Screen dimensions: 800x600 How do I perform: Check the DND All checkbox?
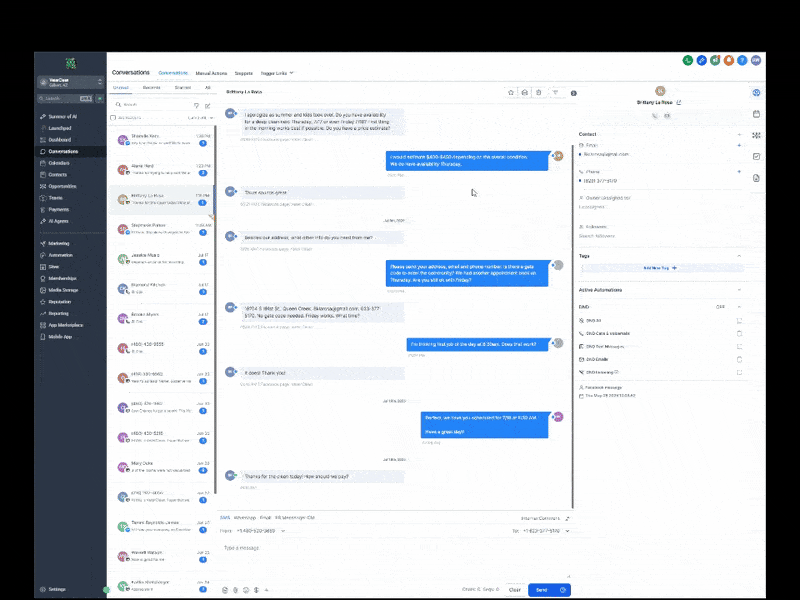739,320
